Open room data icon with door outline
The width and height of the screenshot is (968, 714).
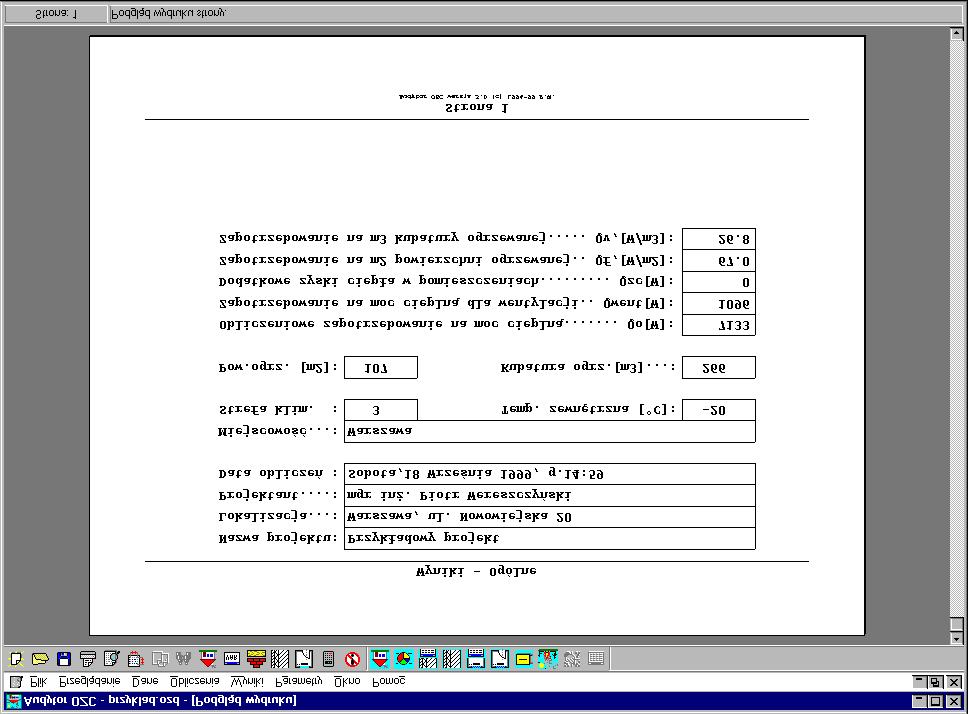pos(304,659)
